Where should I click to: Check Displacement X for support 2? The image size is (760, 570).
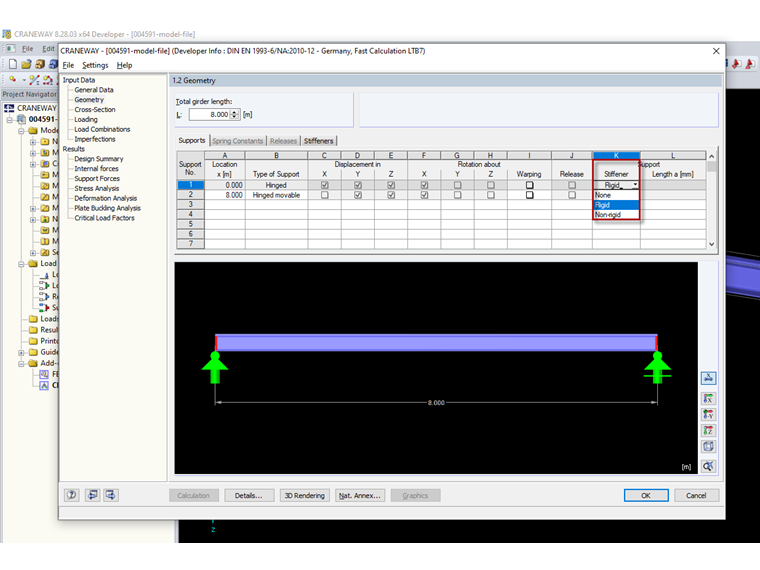click(x=325, y=195)
